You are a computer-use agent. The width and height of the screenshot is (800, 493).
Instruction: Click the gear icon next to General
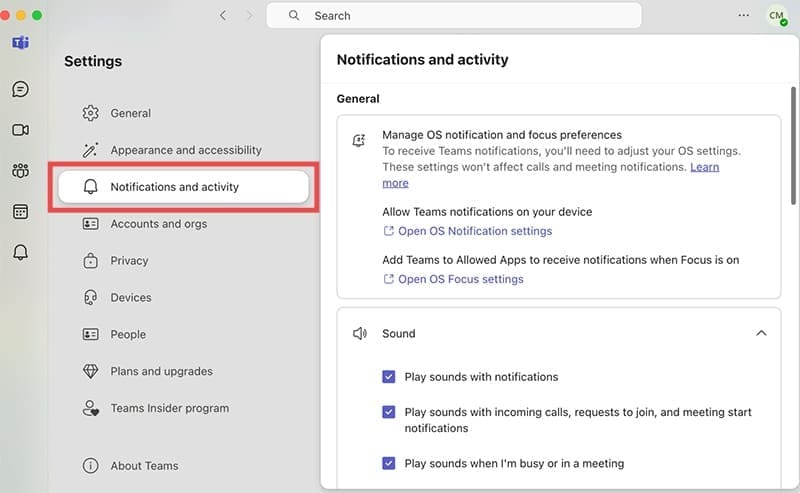click(x=90, y=113)
